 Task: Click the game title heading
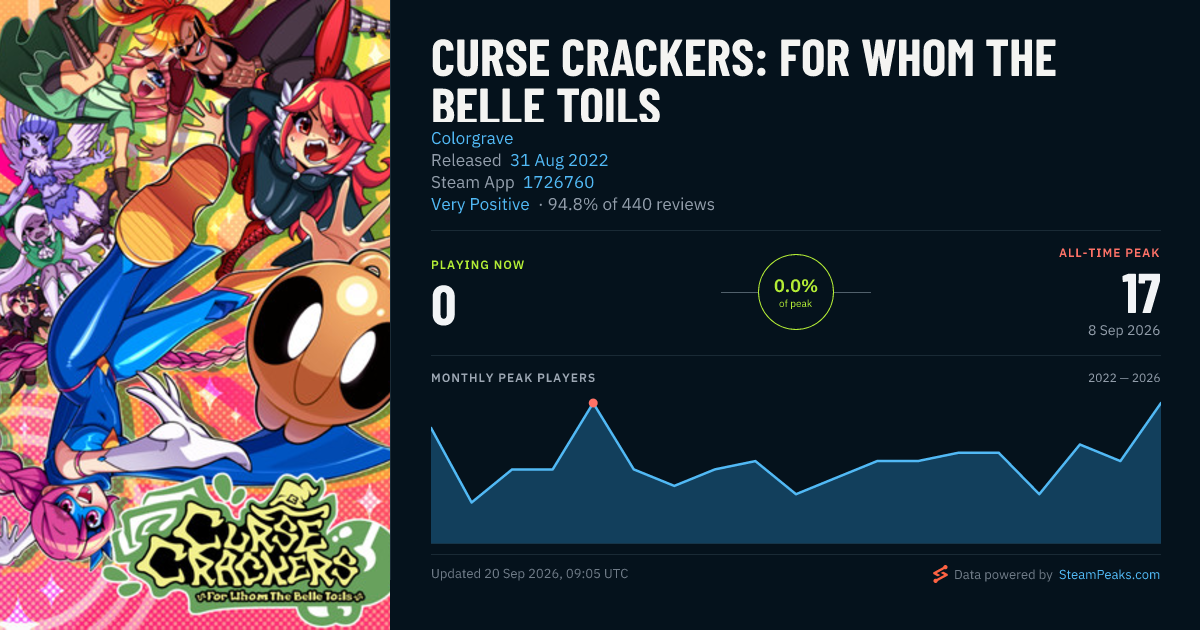point(743,82)
